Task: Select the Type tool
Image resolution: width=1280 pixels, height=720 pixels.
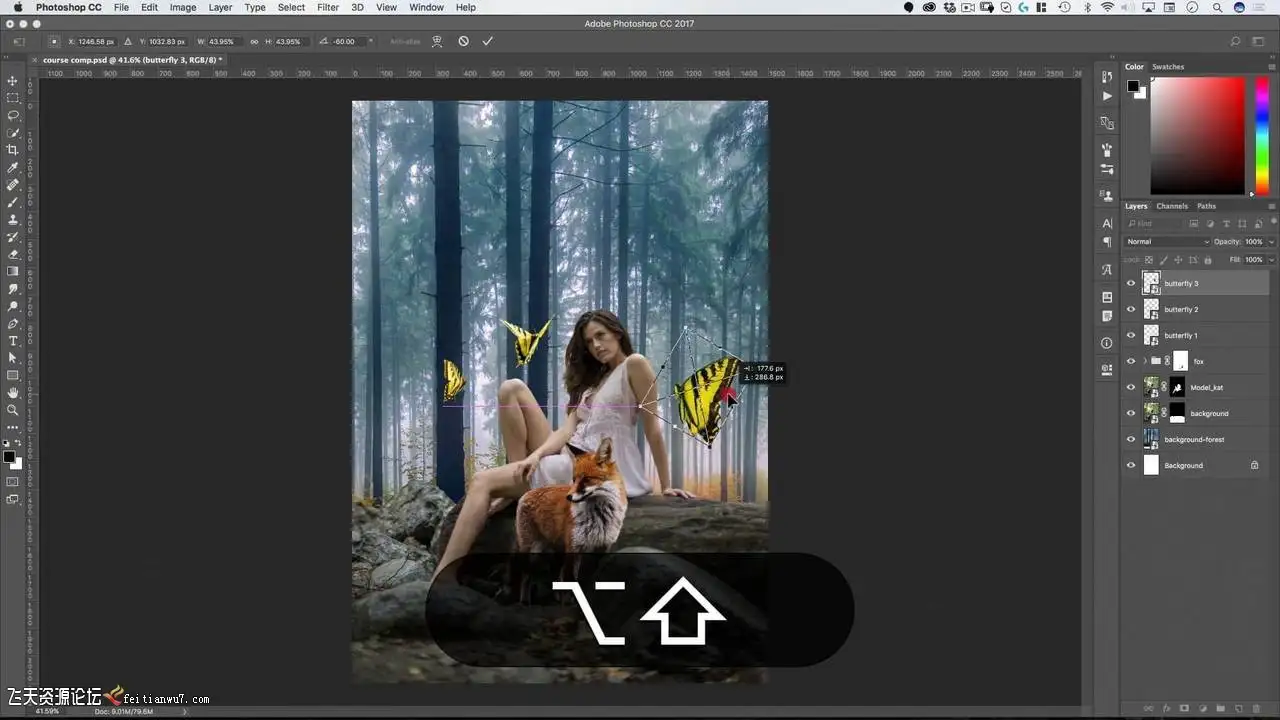Action: (13, 341)
